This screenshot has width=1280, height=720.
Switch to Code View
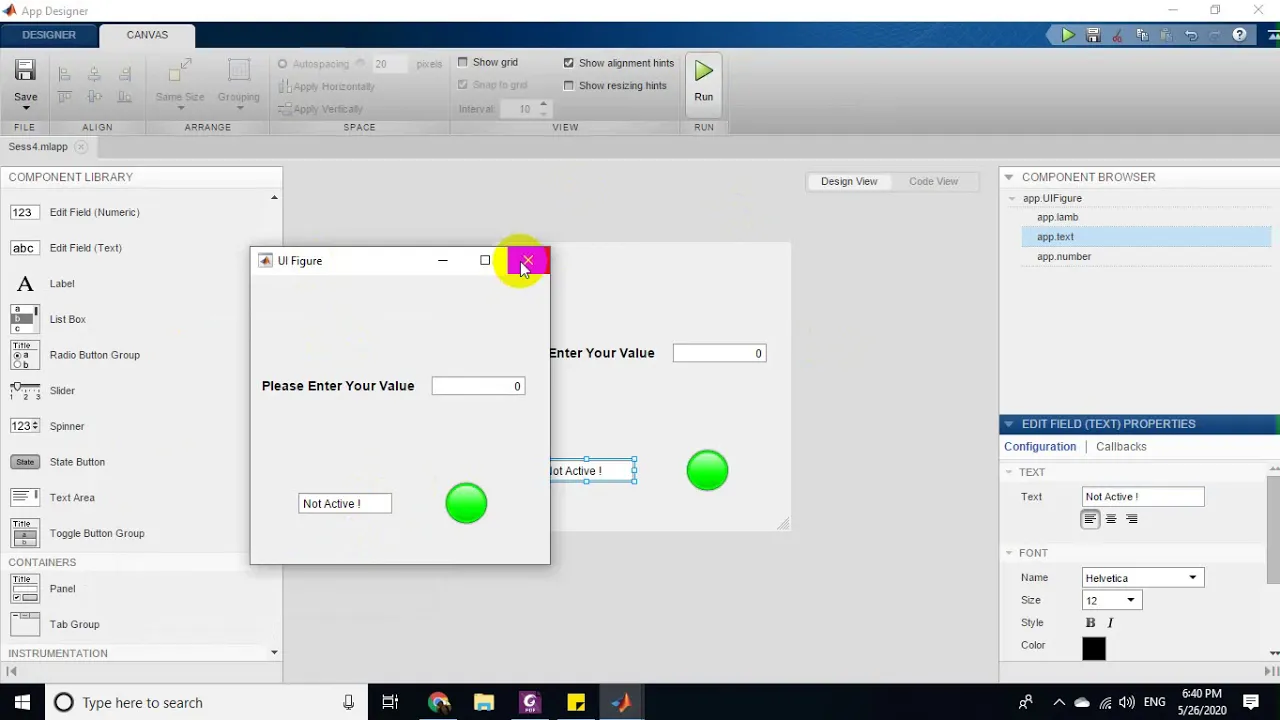coord(933,181)
